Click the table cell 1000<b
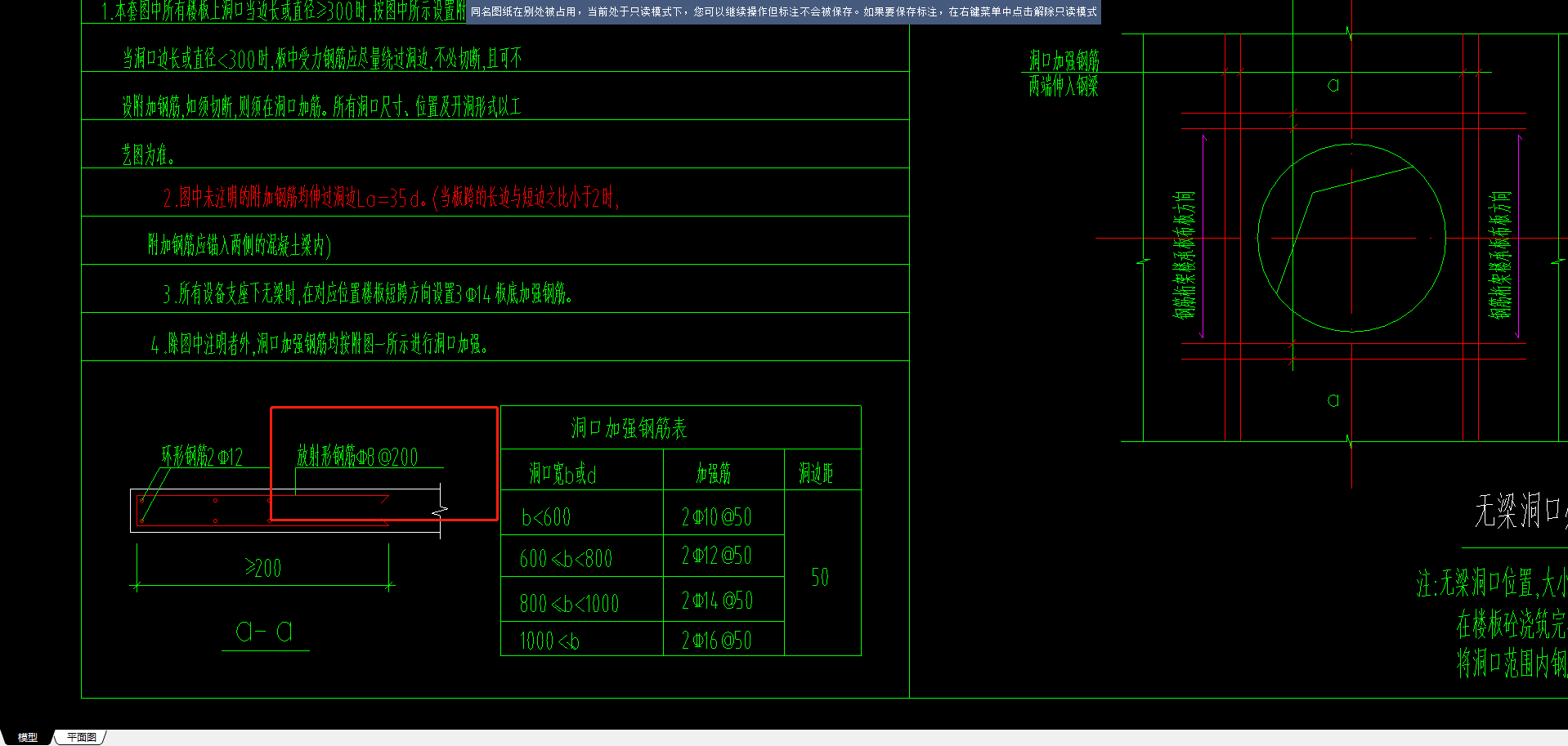Viewport: 1568px width, 746px height. (549, 641)
